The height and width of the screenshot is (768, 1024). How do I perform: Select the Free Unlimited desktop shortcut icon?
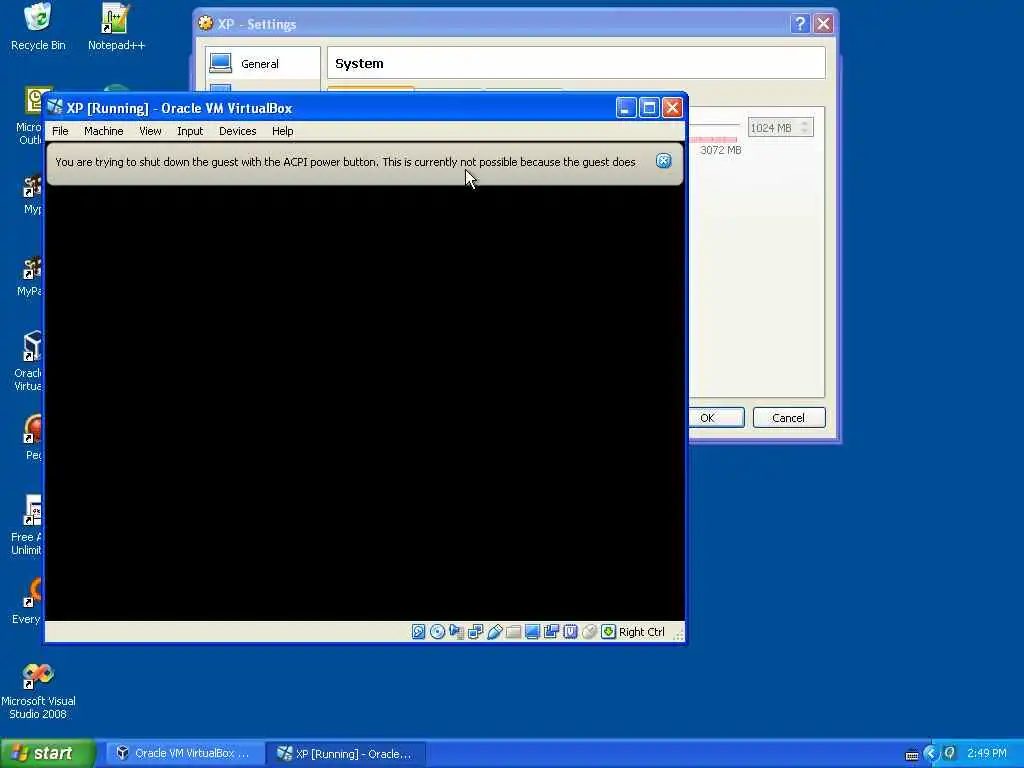27,525
